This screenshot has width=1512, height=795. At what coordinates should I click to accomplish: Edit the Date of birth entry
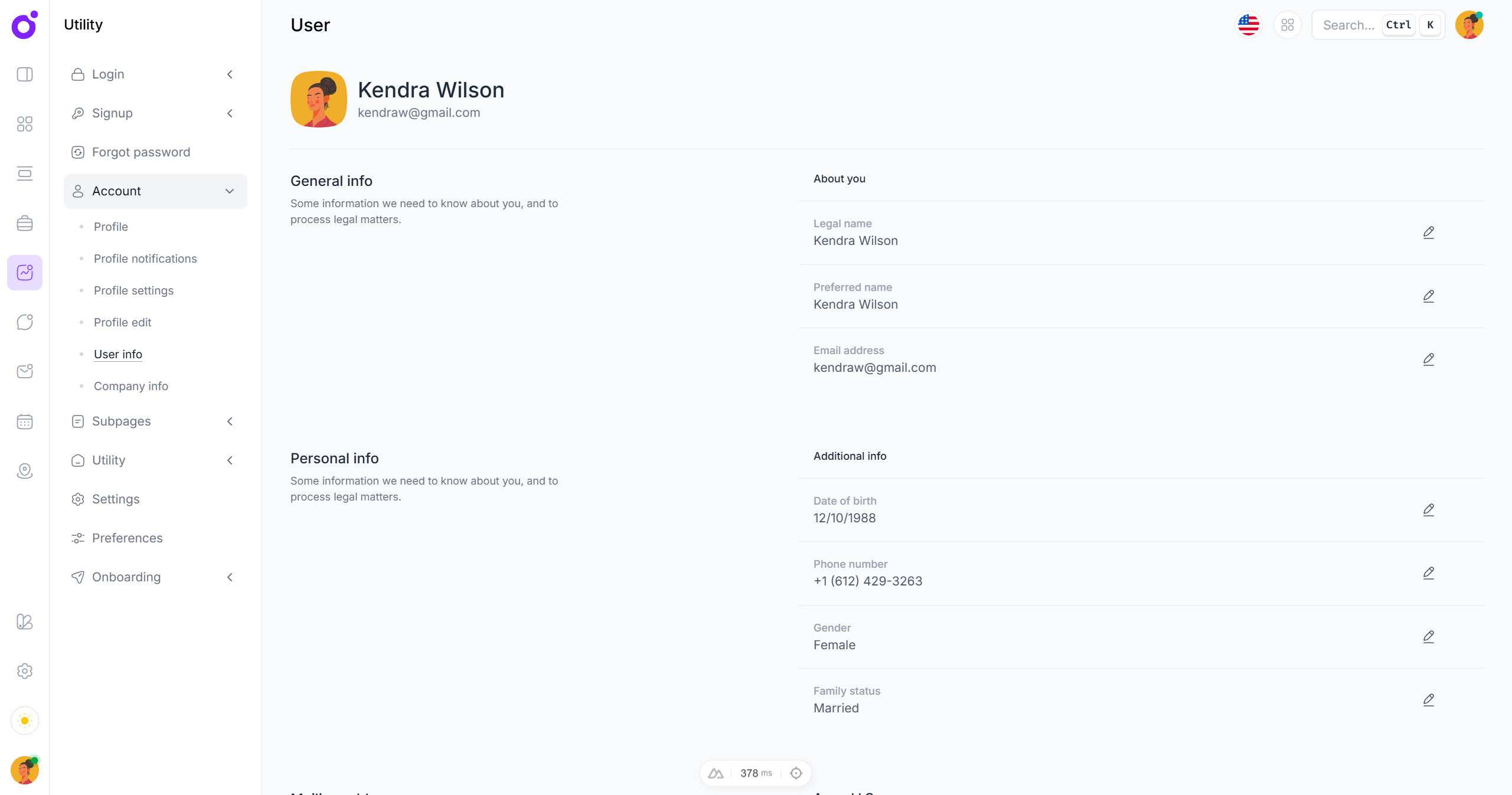1428,510
